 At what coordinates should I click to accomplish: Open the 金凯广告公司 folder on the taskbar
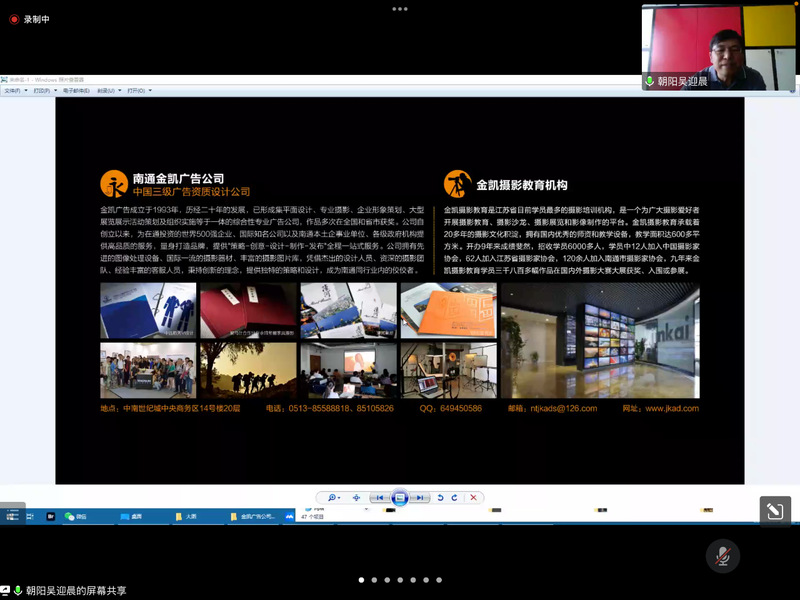pyautogui.click(x=254, y=516)
